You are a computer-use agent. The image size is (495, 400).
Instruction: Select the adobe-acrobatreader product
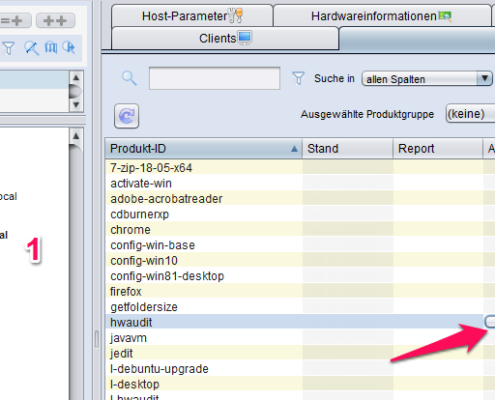(x=300, y=199)
